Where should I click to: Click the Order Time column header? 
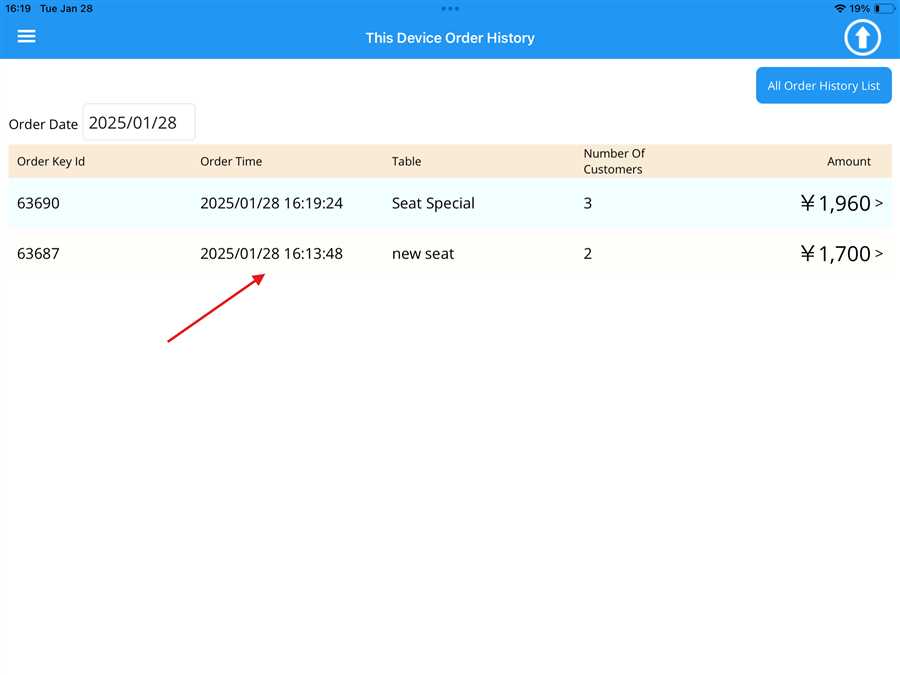231,161
